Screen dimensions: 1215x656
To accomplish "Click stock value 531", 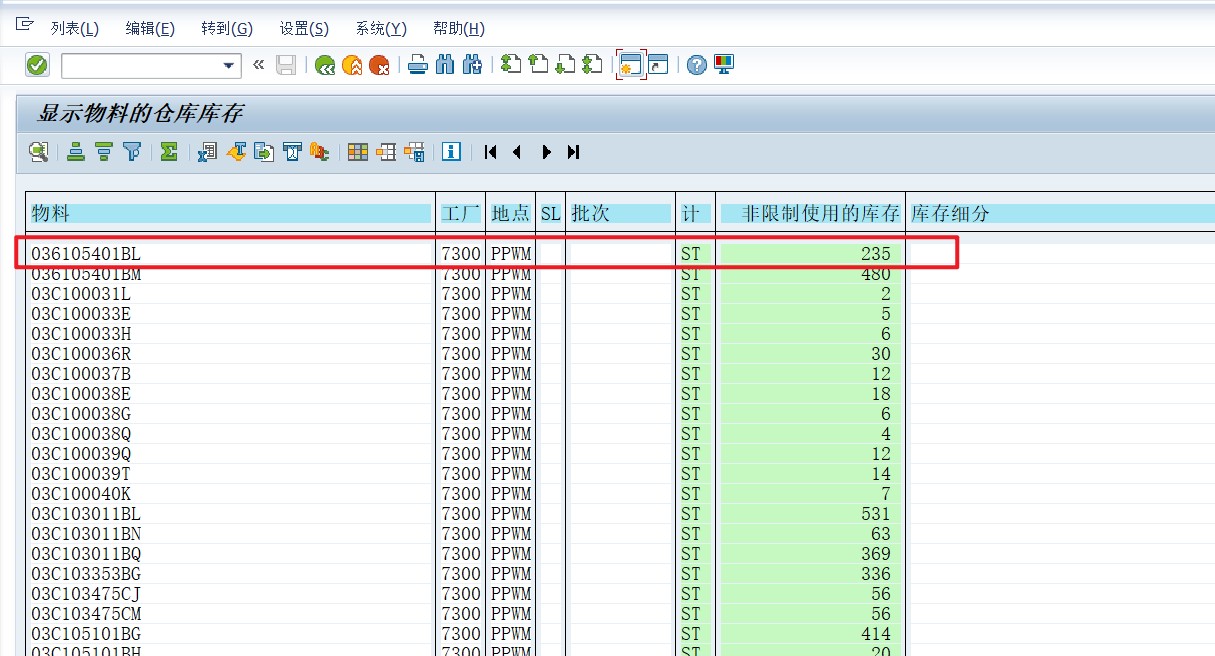I will point(875,514).
